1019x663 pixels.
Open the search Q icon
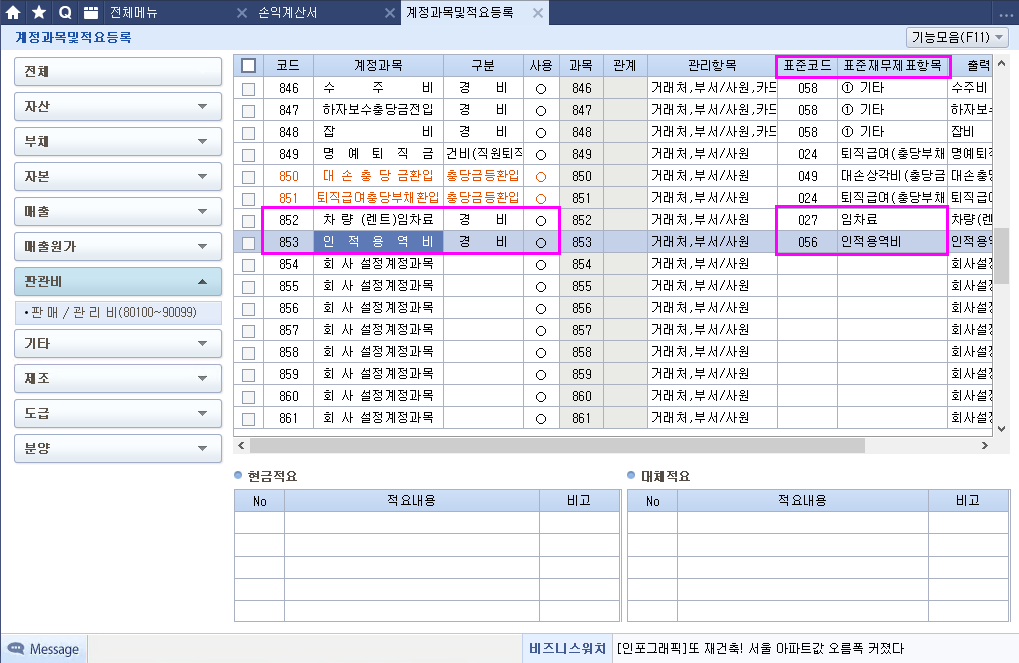click(x=65, y=12)
